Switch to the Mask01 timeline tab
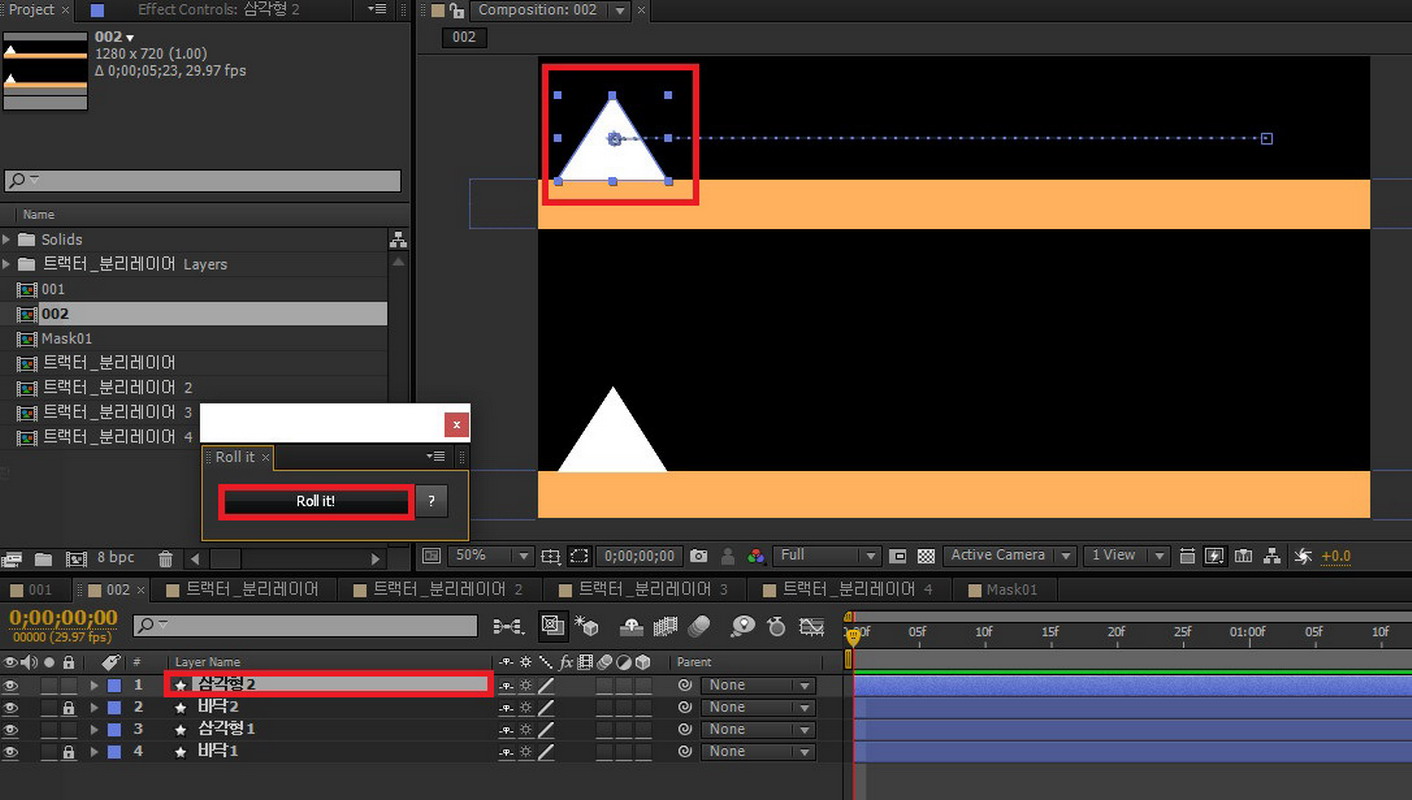The image size is (1412, 800). 1011,590
